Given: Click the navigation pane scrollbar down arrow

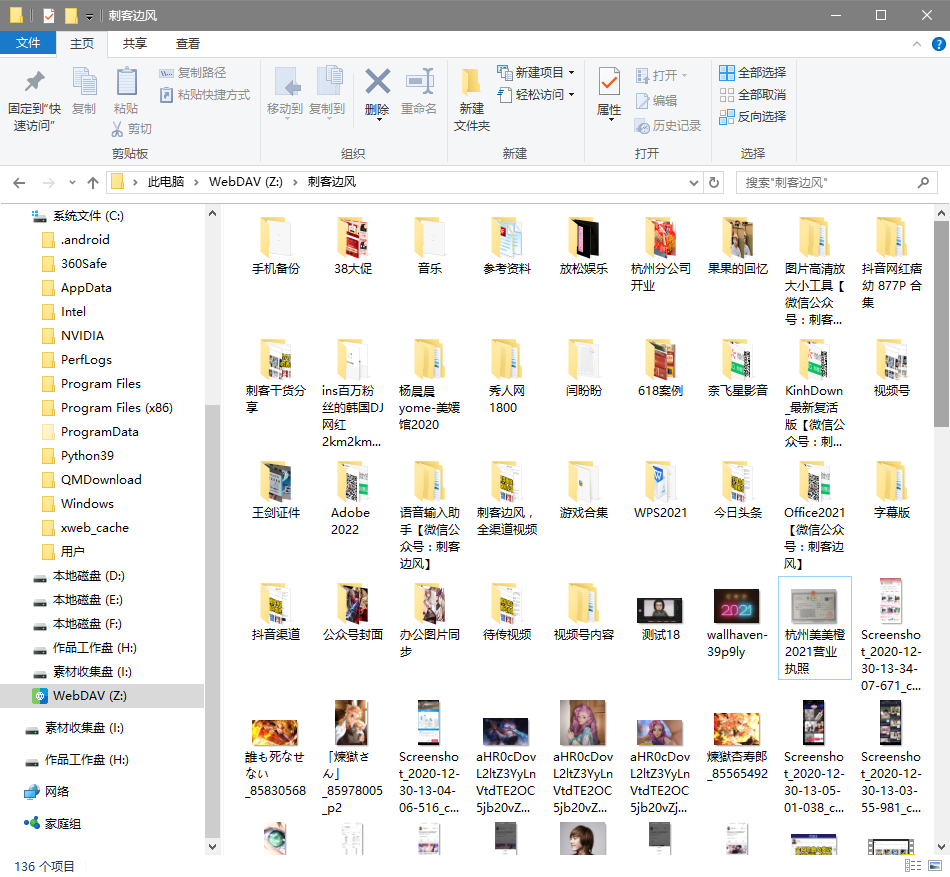Looking at the screenshot, I should coord(213,847).
